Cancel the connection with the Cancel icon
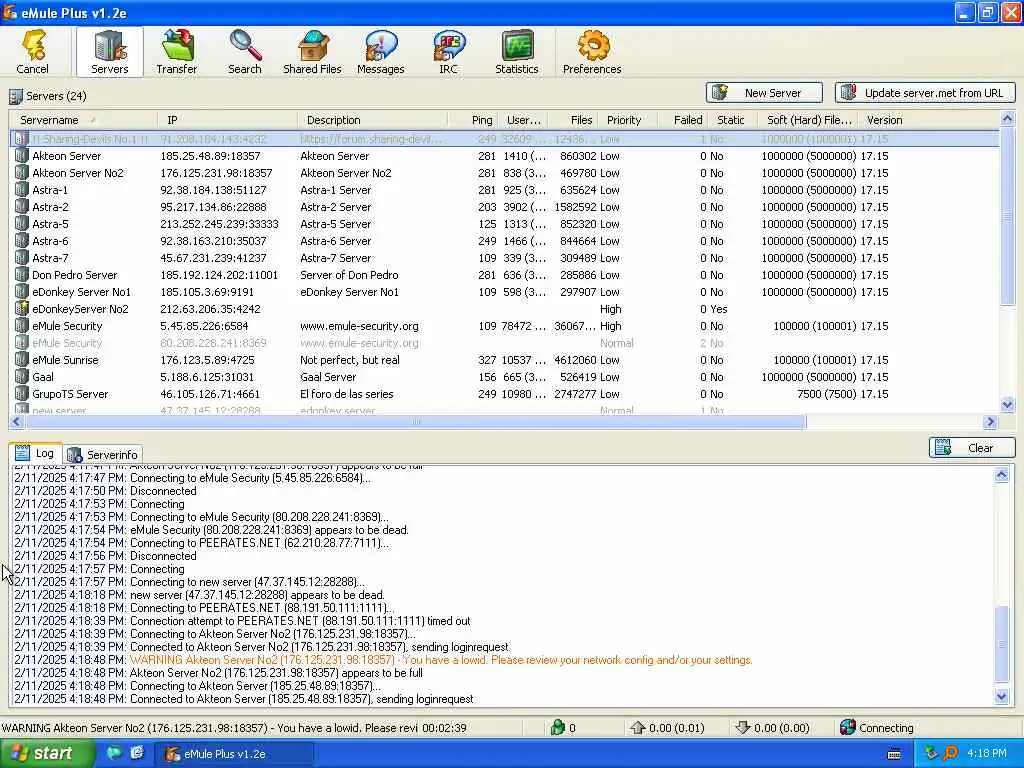This screenshot has width=1024, height=768. [x=33, y=52]
